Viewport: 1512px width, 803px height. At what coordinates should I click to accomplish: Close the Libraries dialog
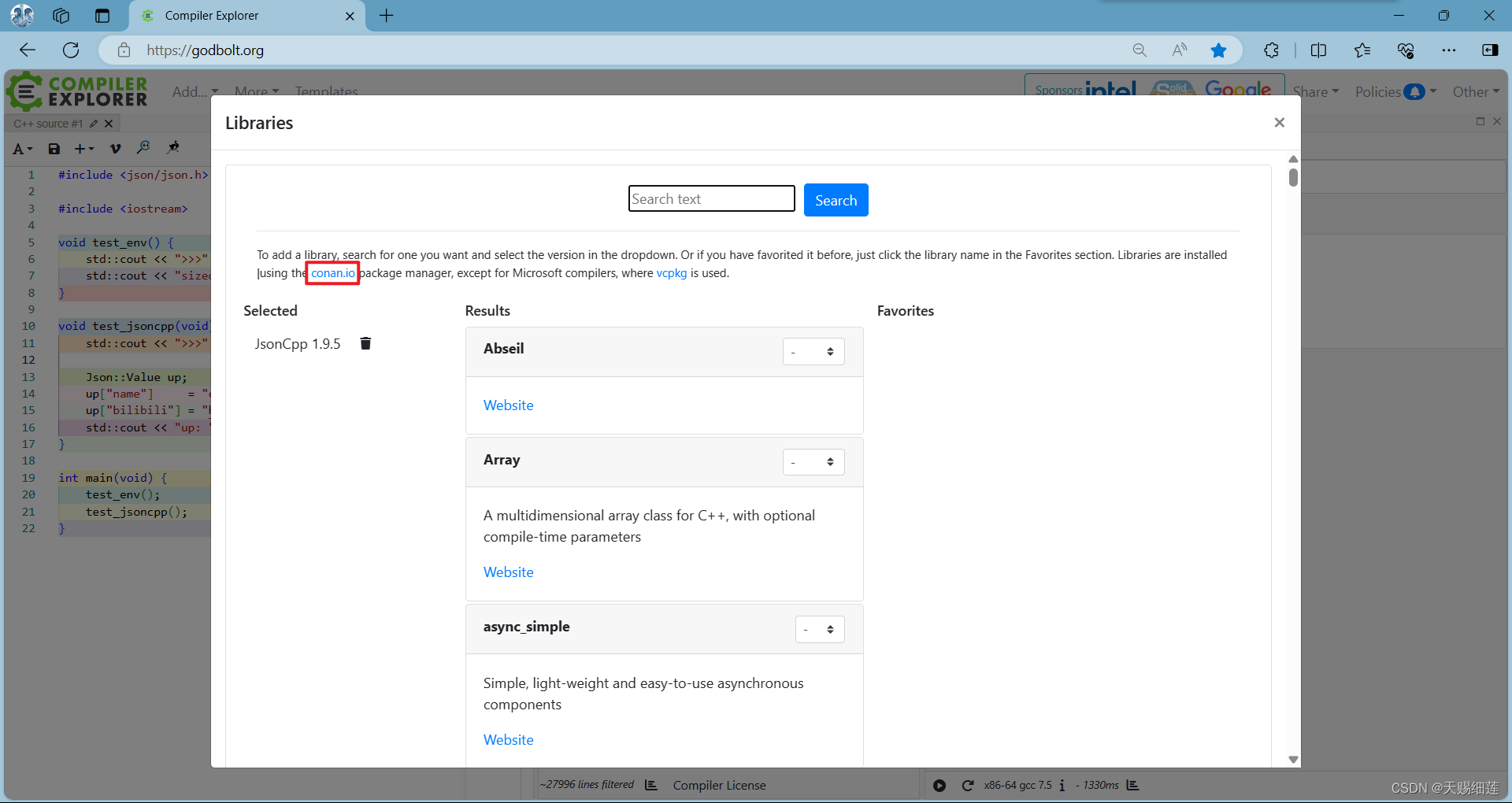tap(1279, 123)
